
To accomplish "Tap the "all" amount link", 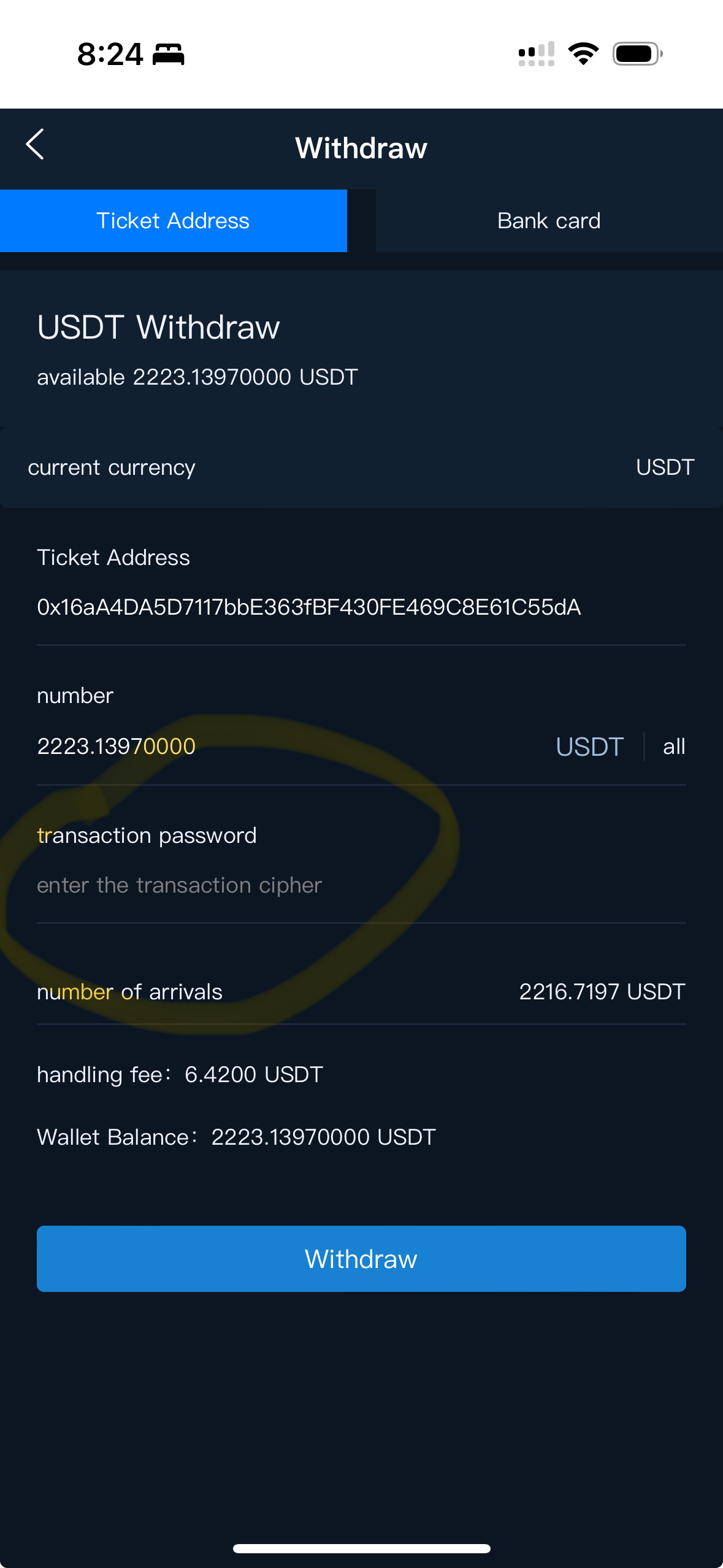I will coord(673,747).
